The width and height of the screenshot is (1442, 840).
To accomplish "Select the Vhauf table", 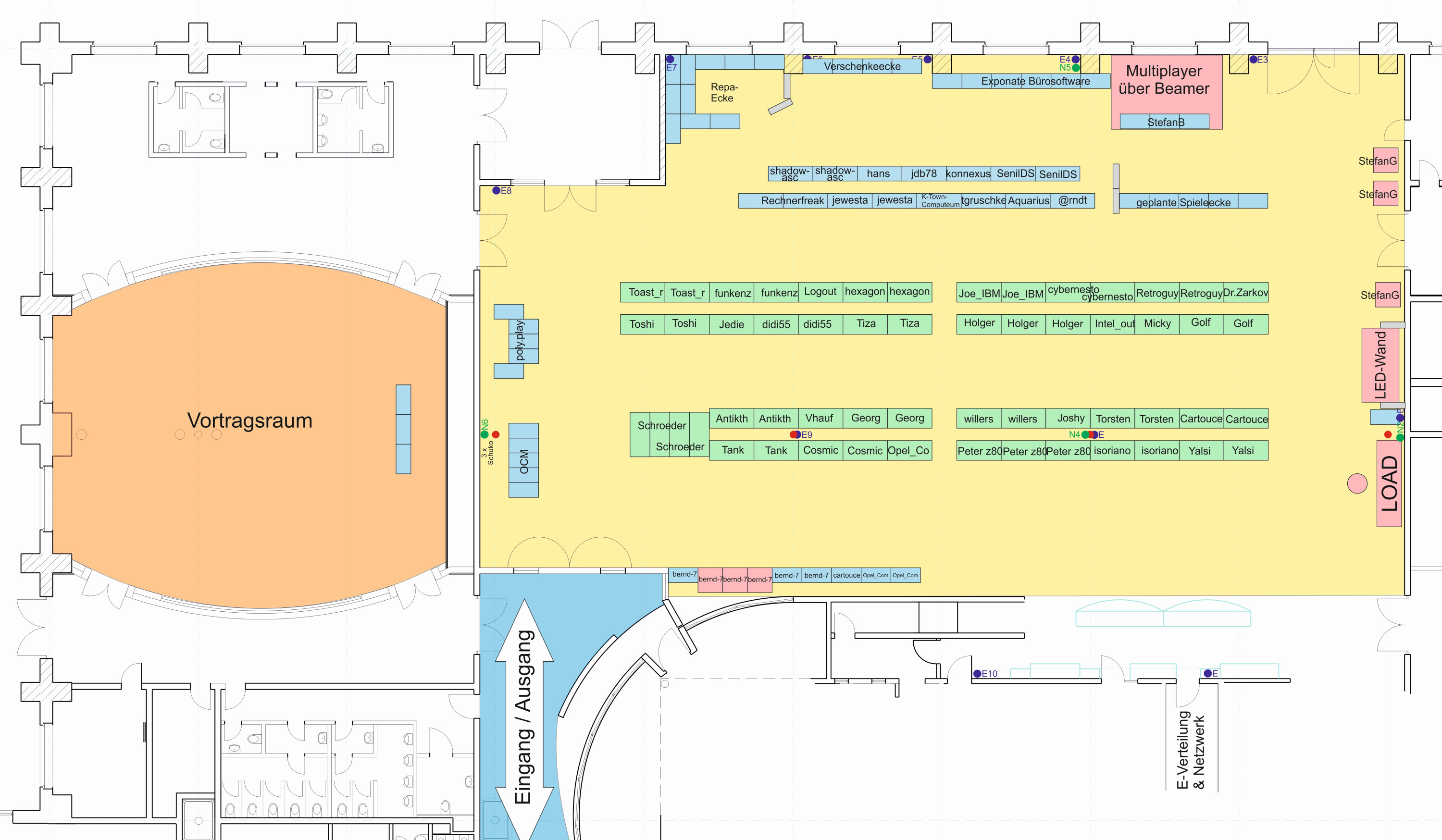I will tap(820, 418).
